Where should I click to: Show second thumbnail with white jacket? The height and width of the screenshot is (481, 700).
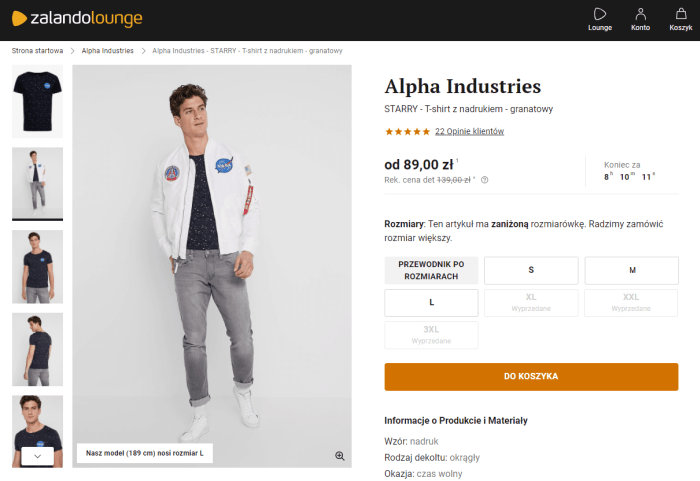click(x=37, y=183)
